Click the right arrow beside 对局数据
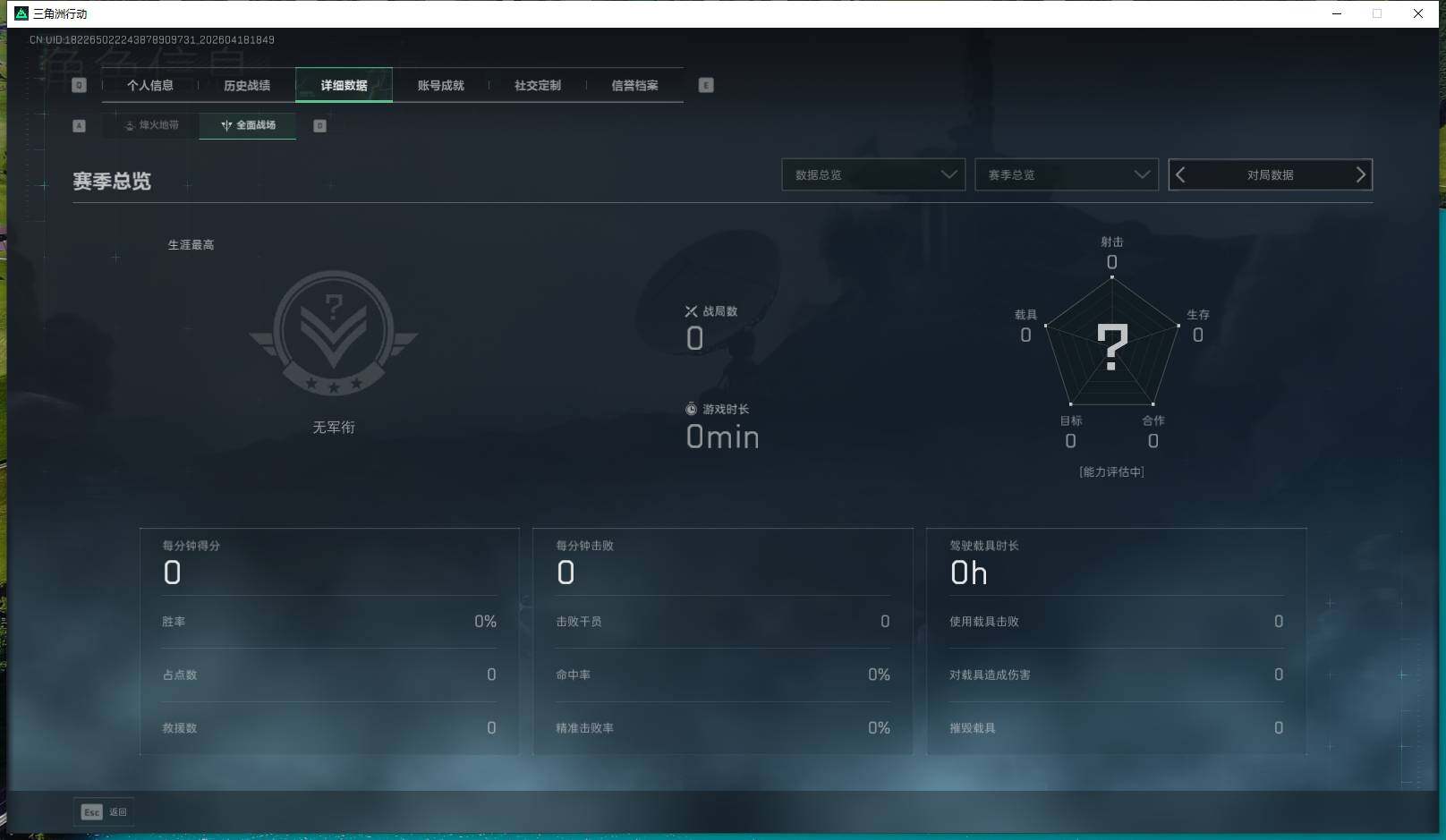This screenshot has width=1446, height=840. click(1361, 175)
